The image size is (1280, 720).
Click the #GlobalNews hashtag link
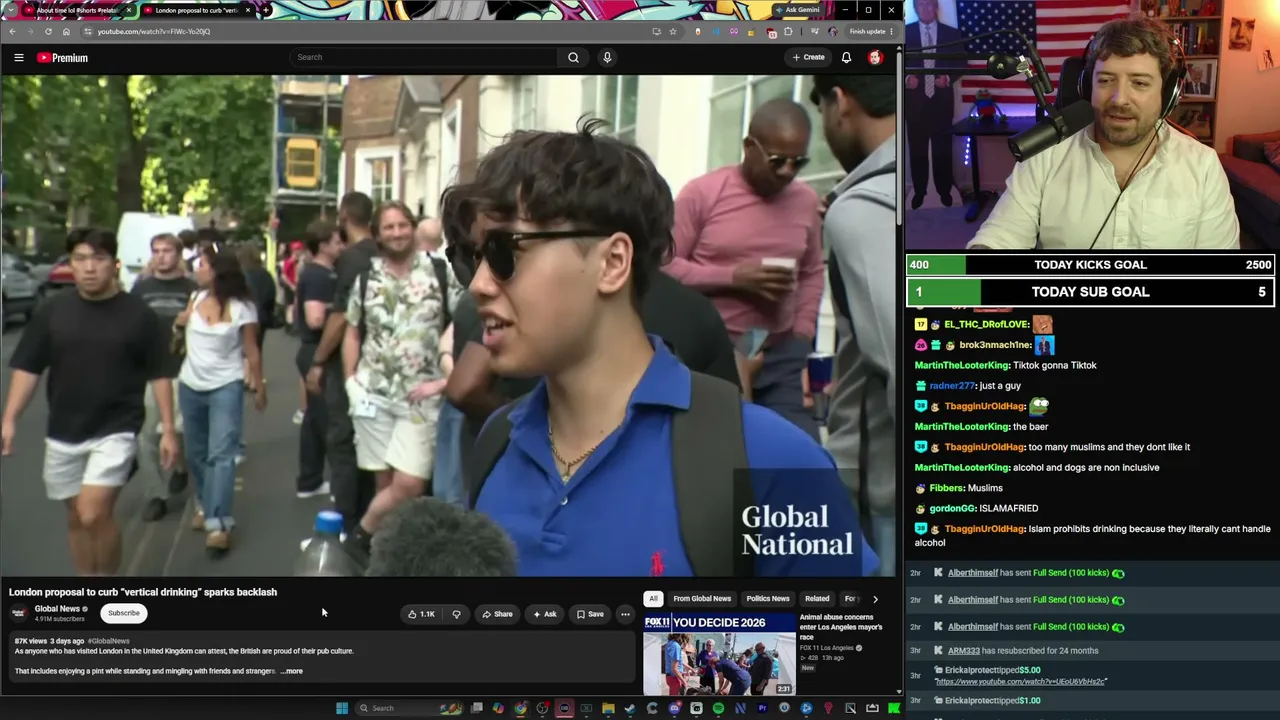[108, 641]
